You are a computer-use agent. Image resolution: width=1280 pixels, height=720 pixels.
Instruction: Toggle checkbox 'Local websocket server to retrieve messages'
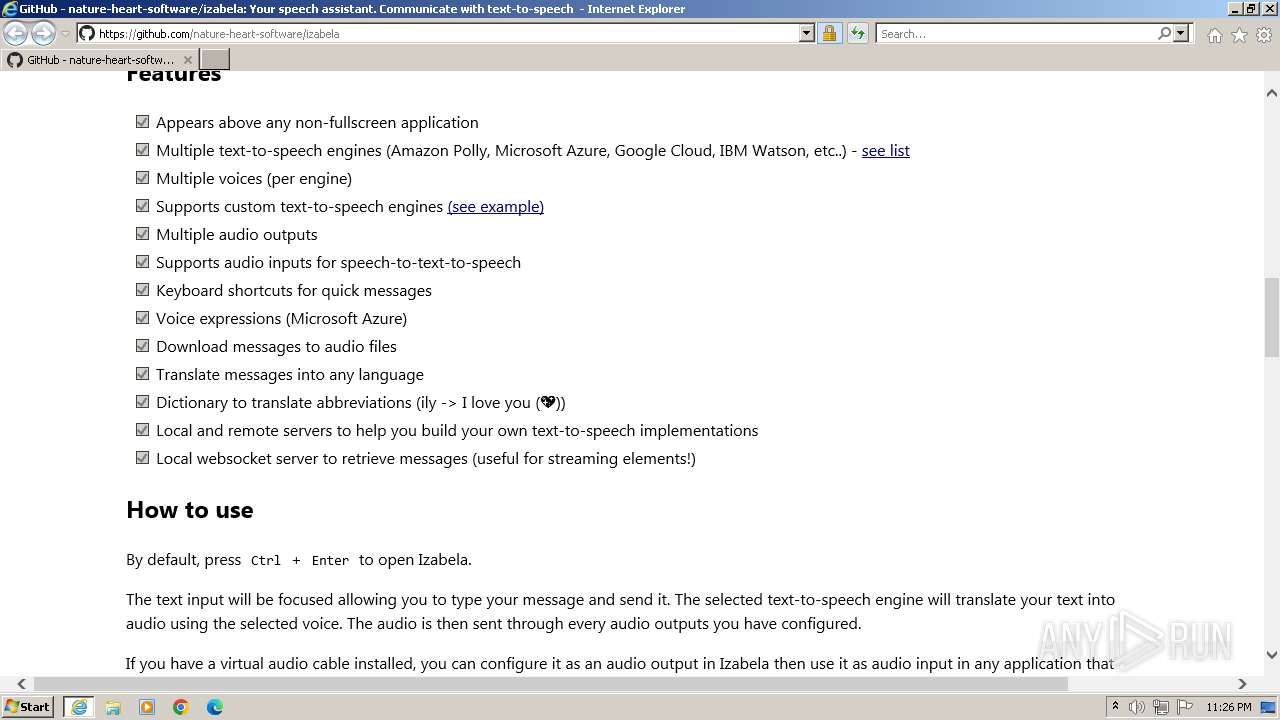(x=142, y=458)
